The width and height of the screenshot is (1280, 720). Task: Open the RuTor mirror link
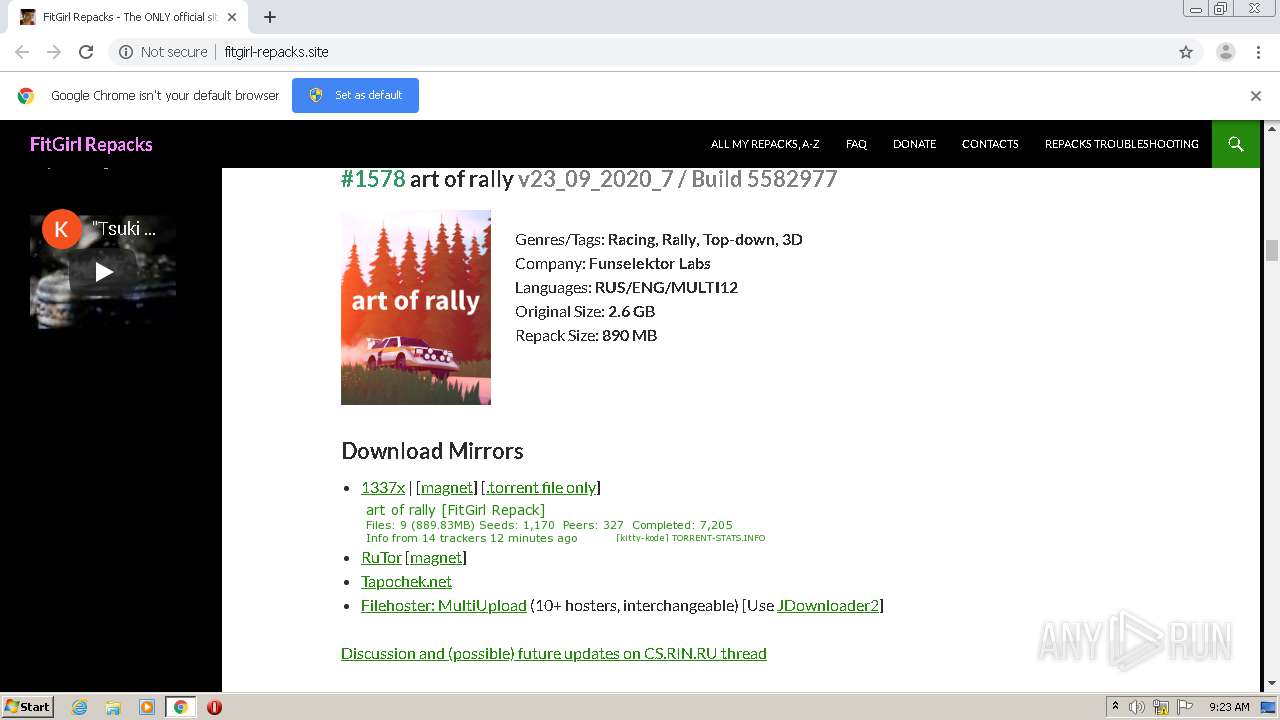[x=381, y=557]
